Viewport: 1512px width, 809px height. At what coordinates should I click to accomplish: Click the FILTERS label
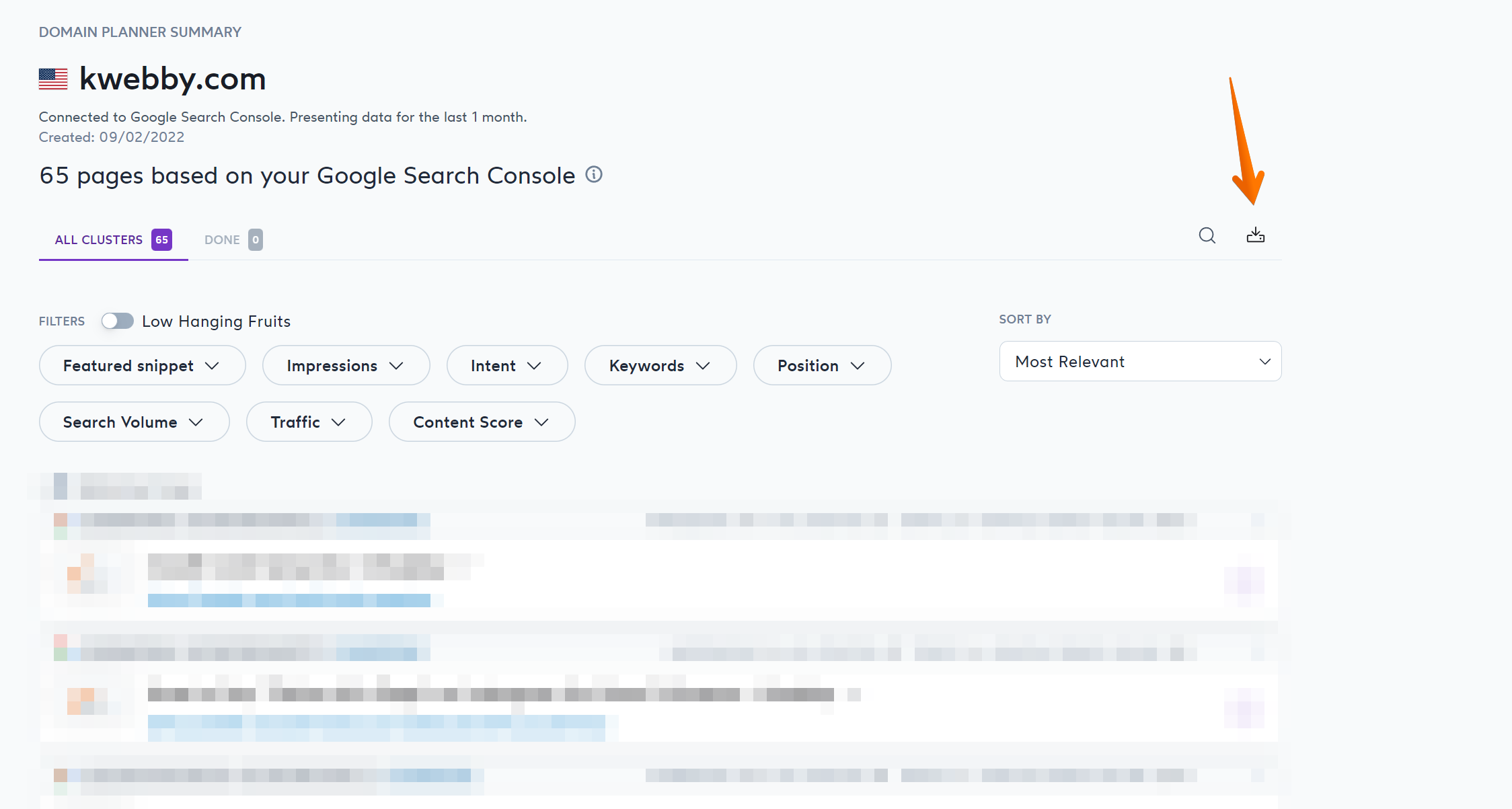(62, 321)
